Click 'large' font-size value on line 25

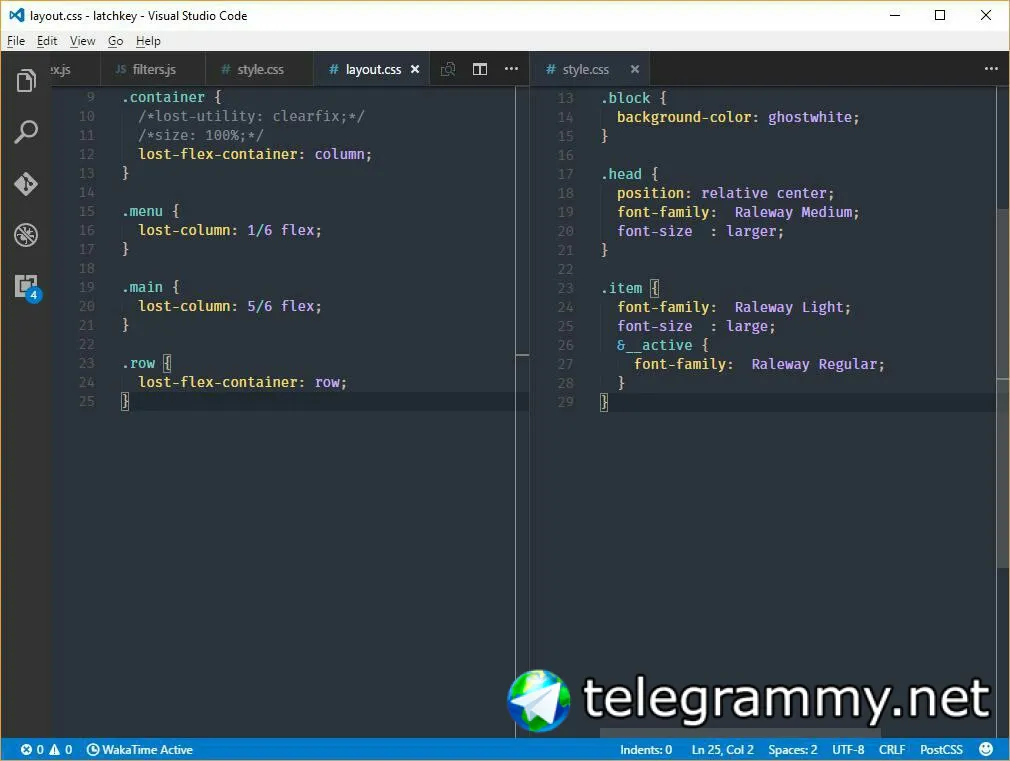tap(747, 326)
